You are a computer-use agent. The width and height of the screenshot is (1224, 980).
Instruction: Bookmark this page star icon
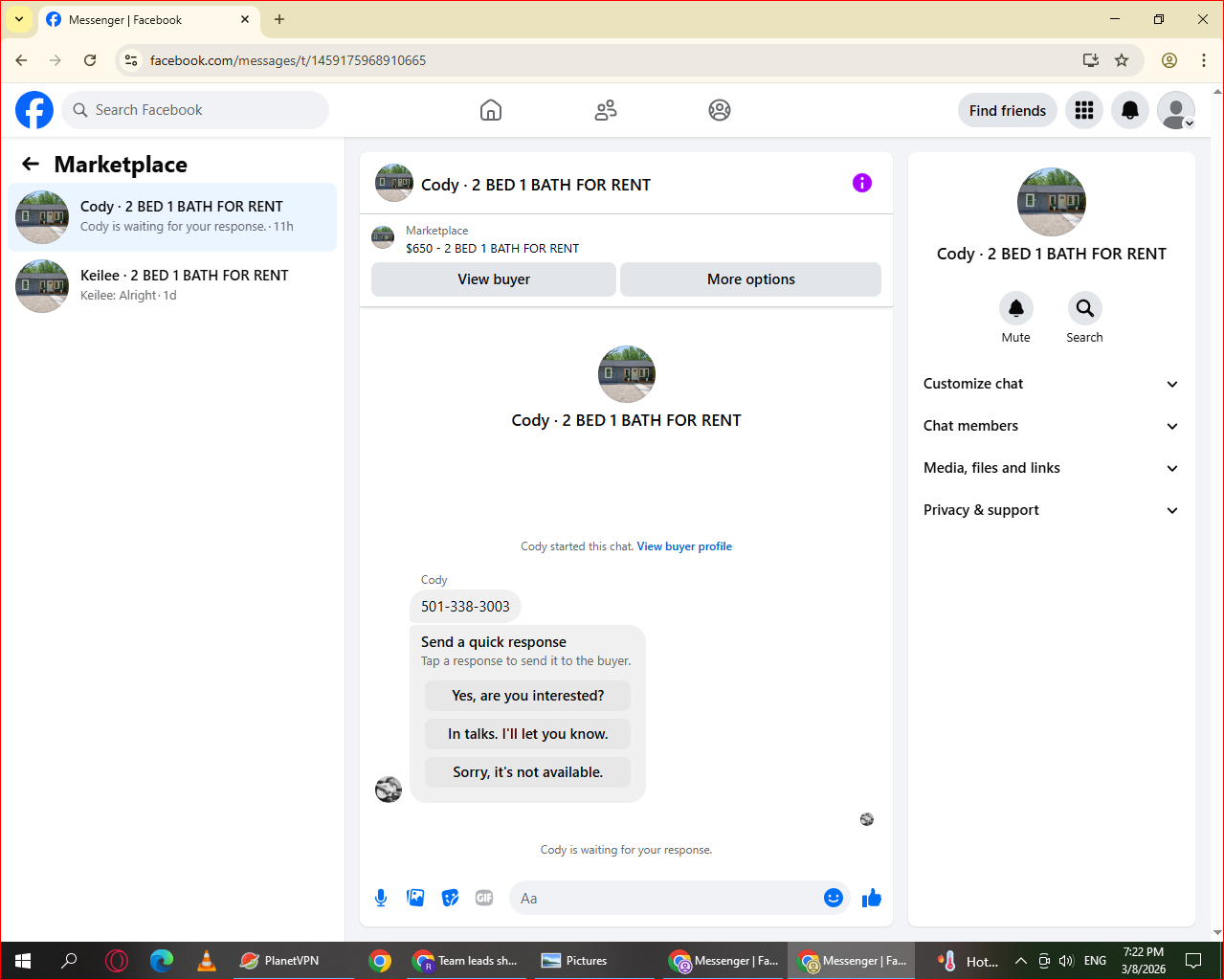click(1122, 60)
